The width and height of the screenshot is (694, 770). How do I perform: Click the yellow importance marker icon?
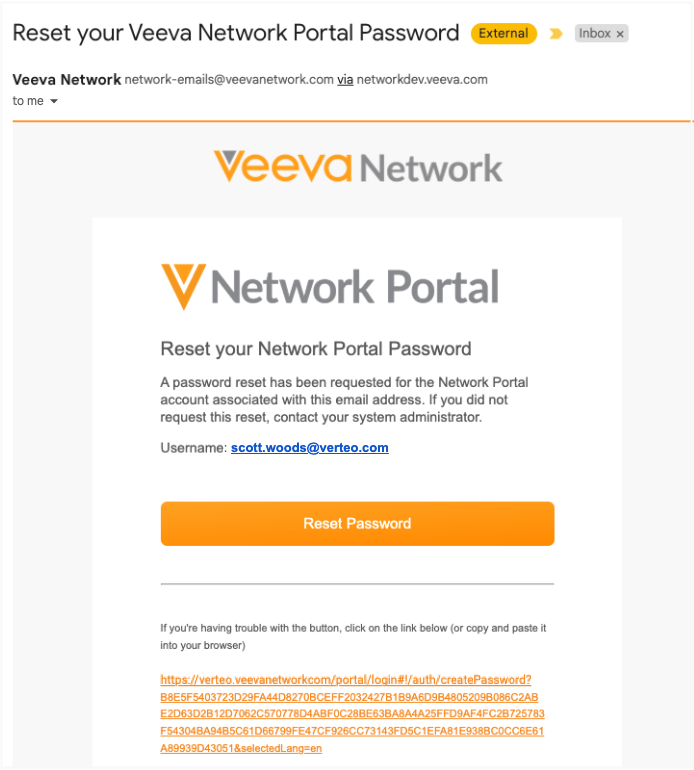click(x=556, y=34)
